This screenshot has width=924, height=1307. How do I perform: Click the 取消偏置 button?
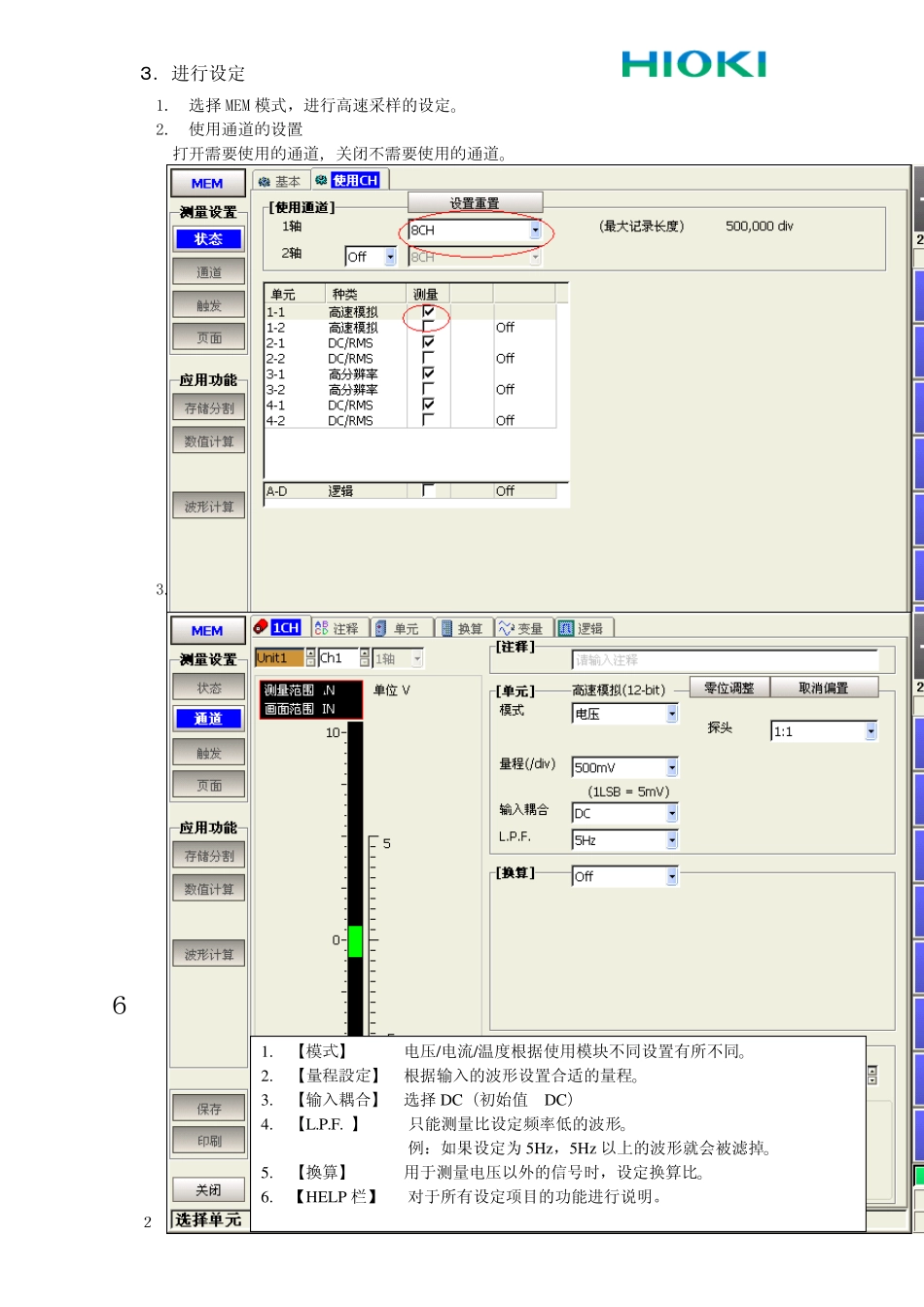(824, 688)
